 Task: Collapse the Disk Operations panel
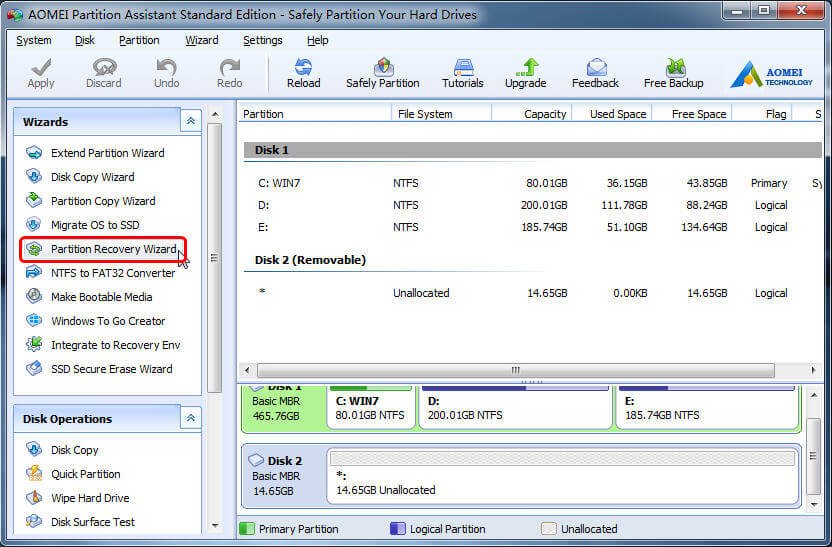pos(190,419)
